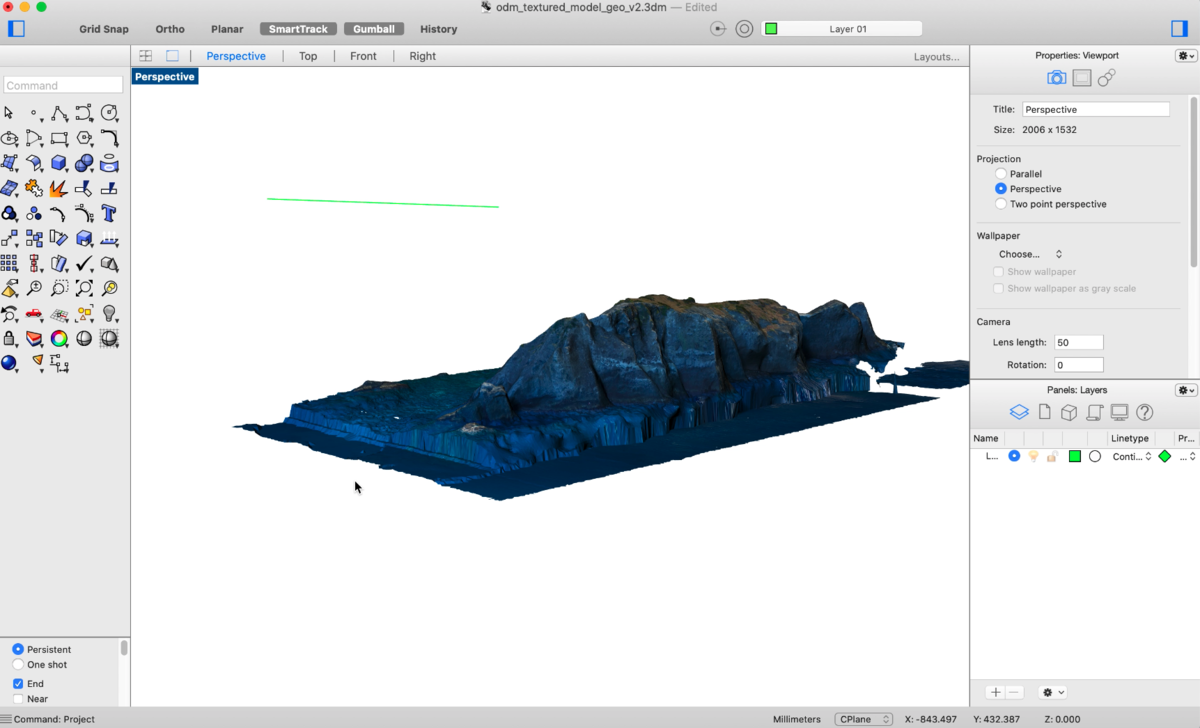Open the Properties panel gear menu
Screen dimensions: 1200x728
(x=1185, y=56)
